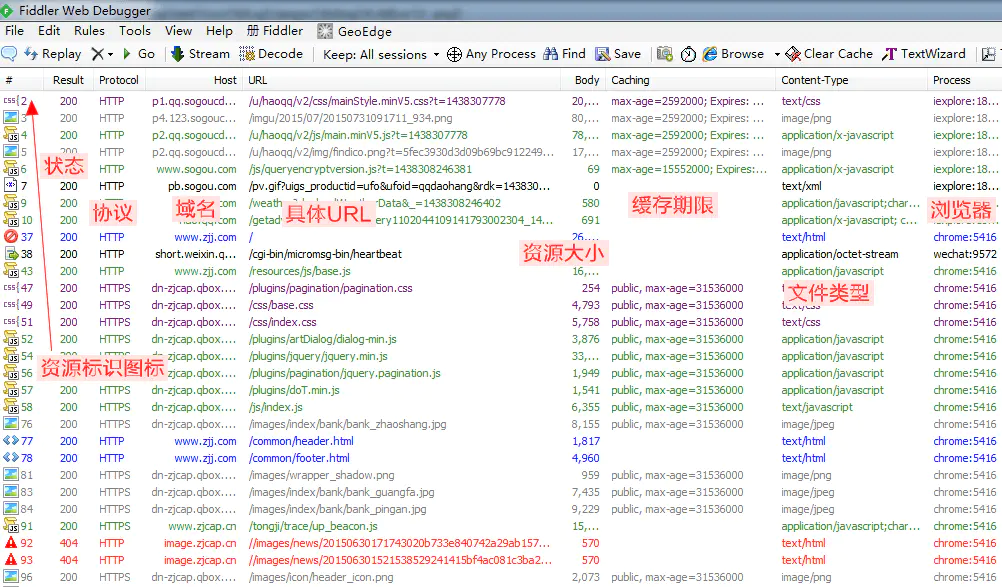Sort by the Host column header
Screen dimensions: 1002x587
pyautogui.click(x=194, y=80)
